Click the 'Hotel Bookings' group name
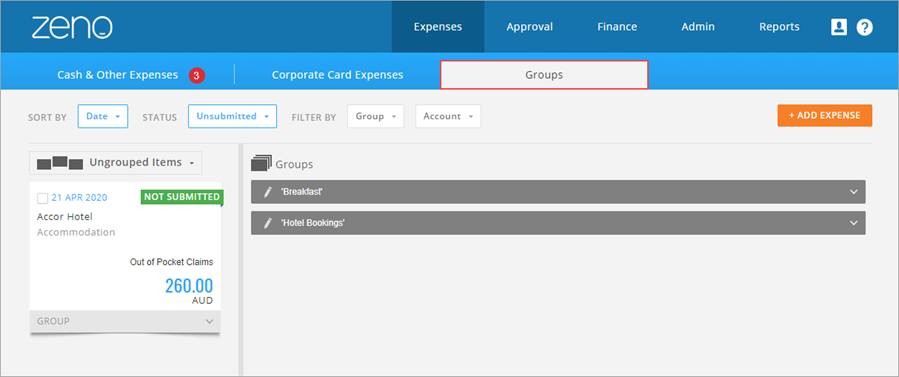The height and width of the screenshot is (377, 899). (x=312, y=223)
